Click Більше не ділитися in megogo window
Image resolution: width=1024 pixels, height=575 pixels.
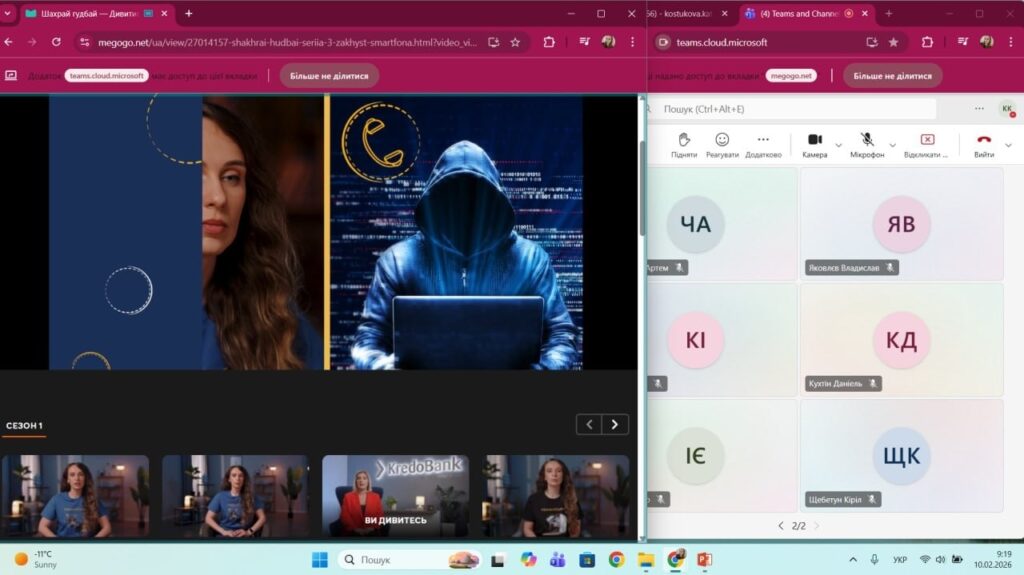point(329,76)
